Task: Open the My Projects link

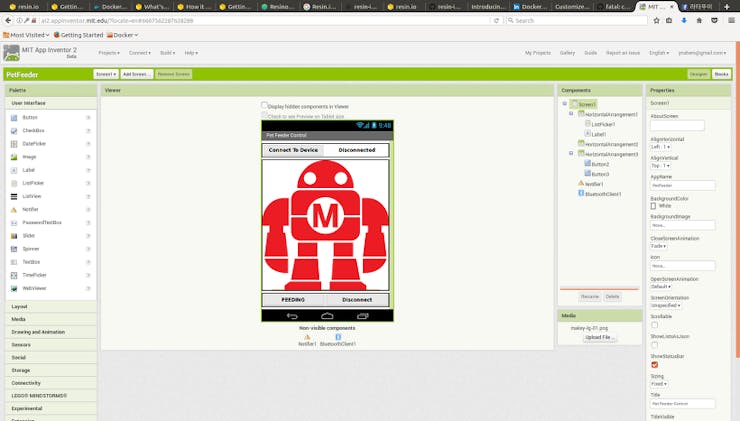Action: [x=538, y=53]
